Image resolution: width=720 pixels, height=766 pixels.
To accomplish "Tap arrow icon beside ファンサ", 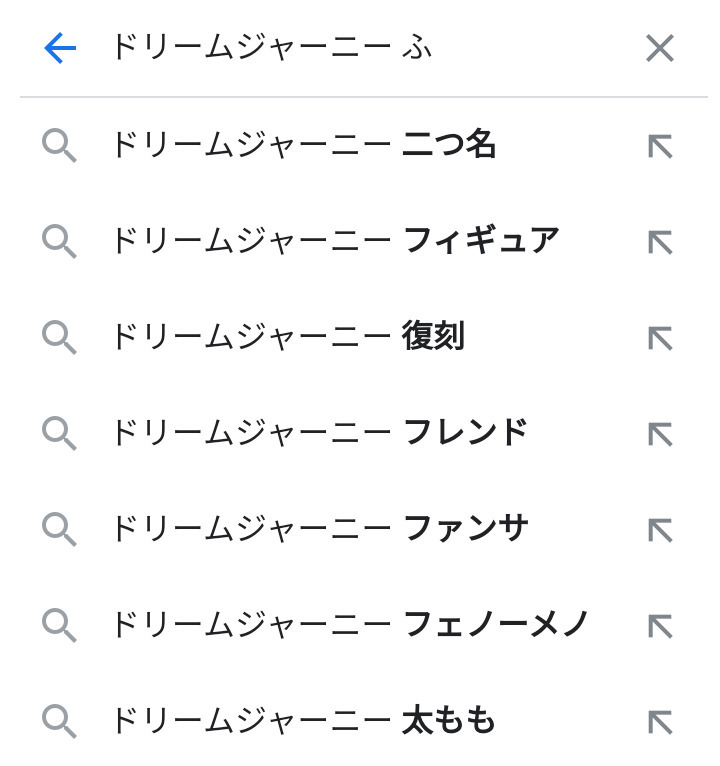I will click(659, 529).
